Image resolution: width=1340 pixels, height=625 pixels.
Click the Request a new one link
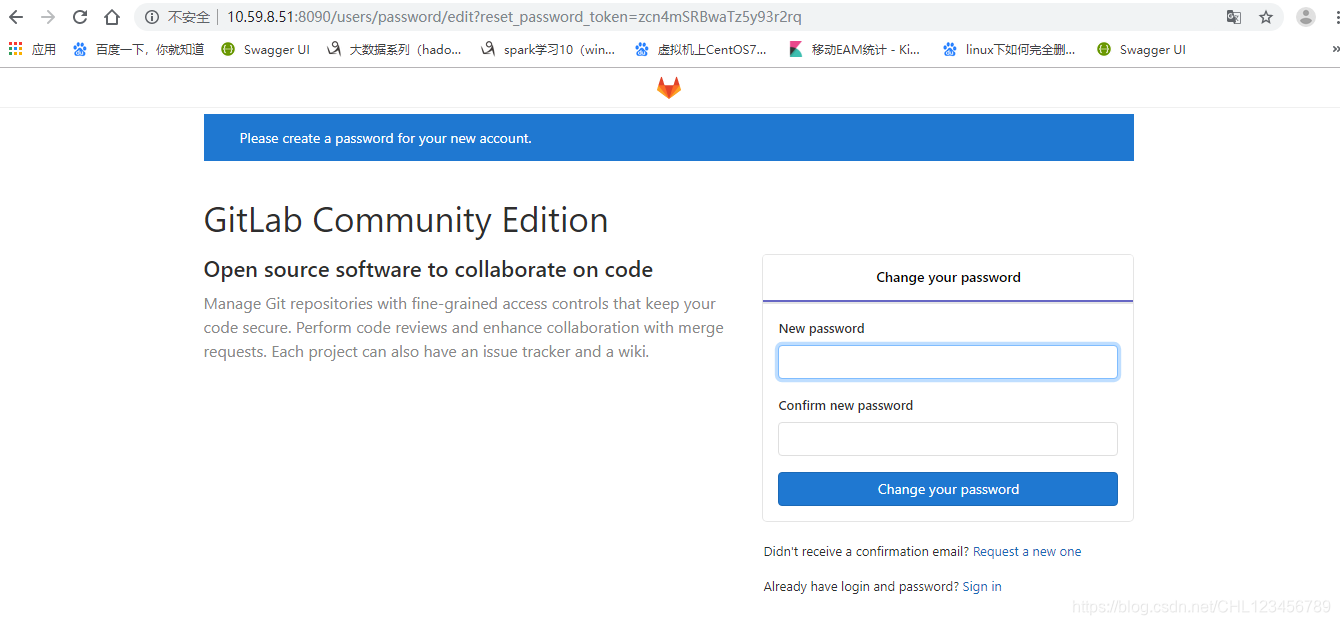1027,552
